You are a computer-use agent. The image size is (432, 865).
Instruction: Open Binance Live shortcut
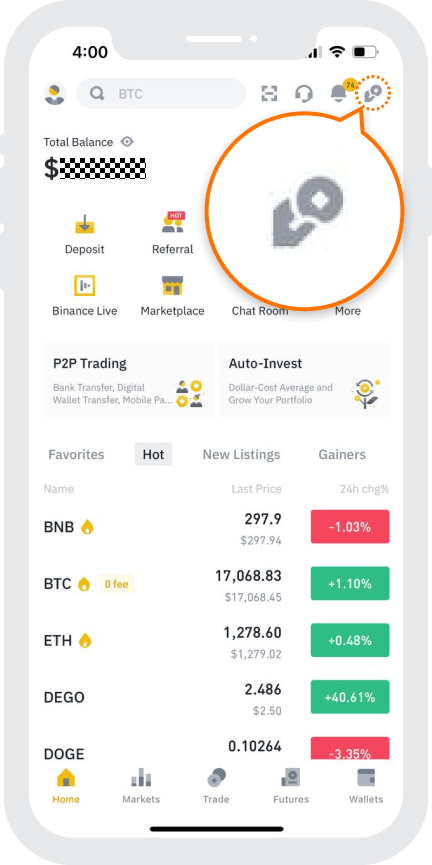84,296
